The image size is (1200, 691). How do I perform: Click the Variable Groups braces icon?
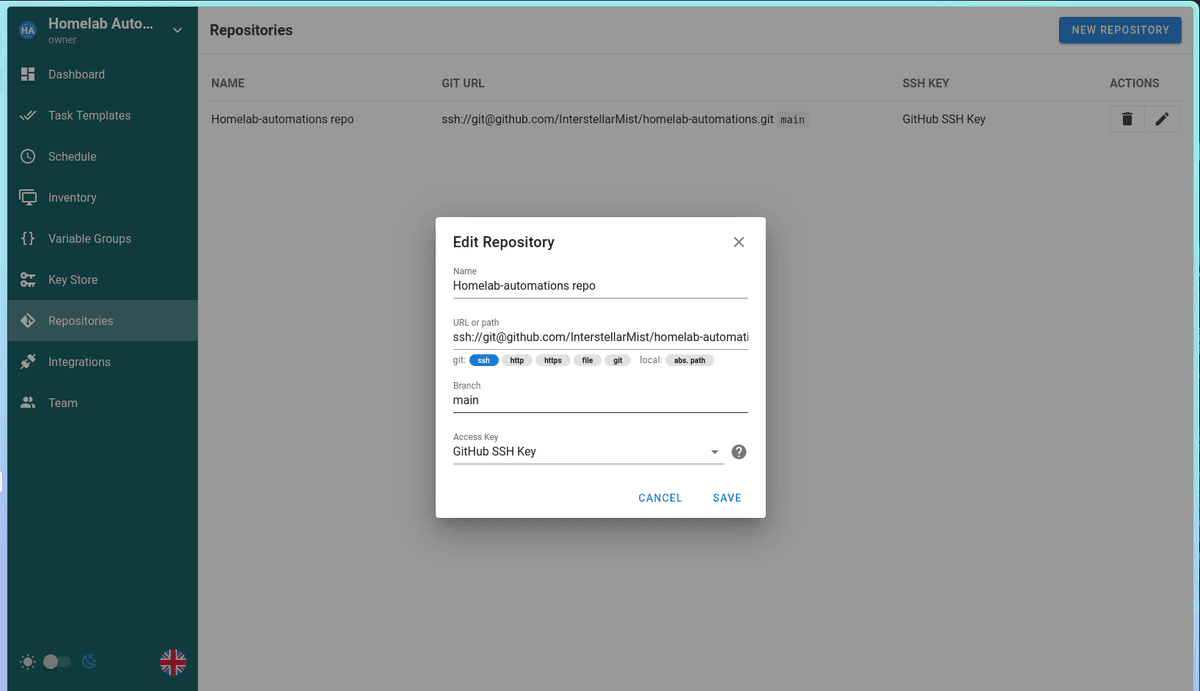(x=28, y=238)
